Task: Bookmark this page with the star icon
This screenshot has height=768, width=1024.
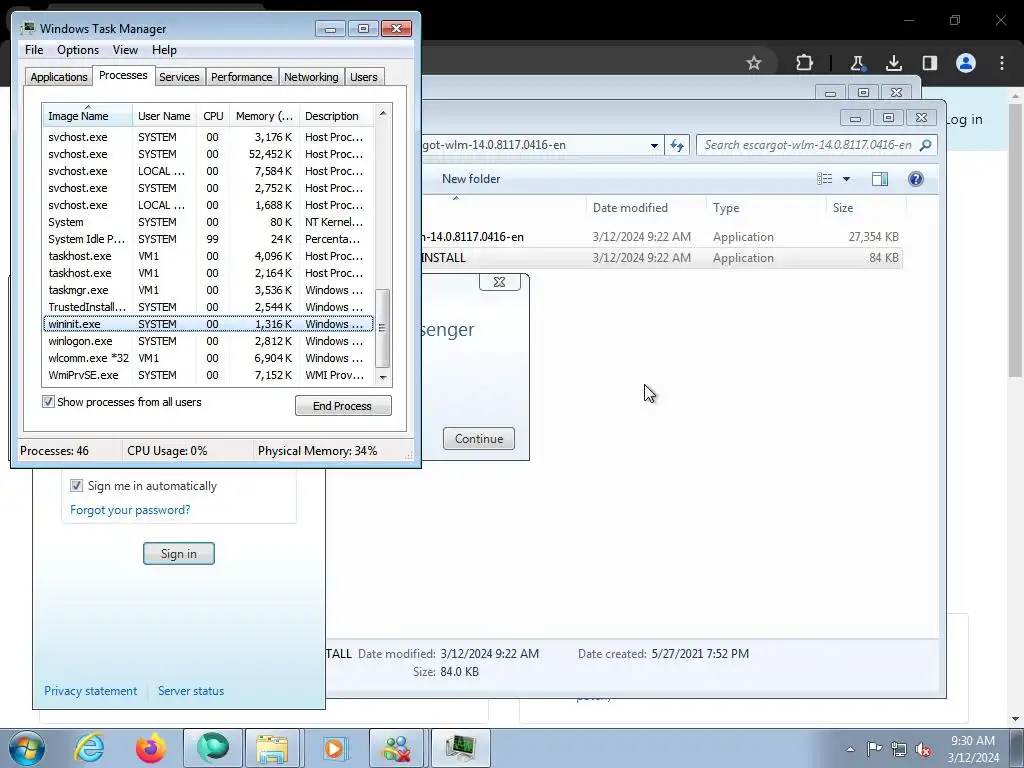Action: point(754,63)
